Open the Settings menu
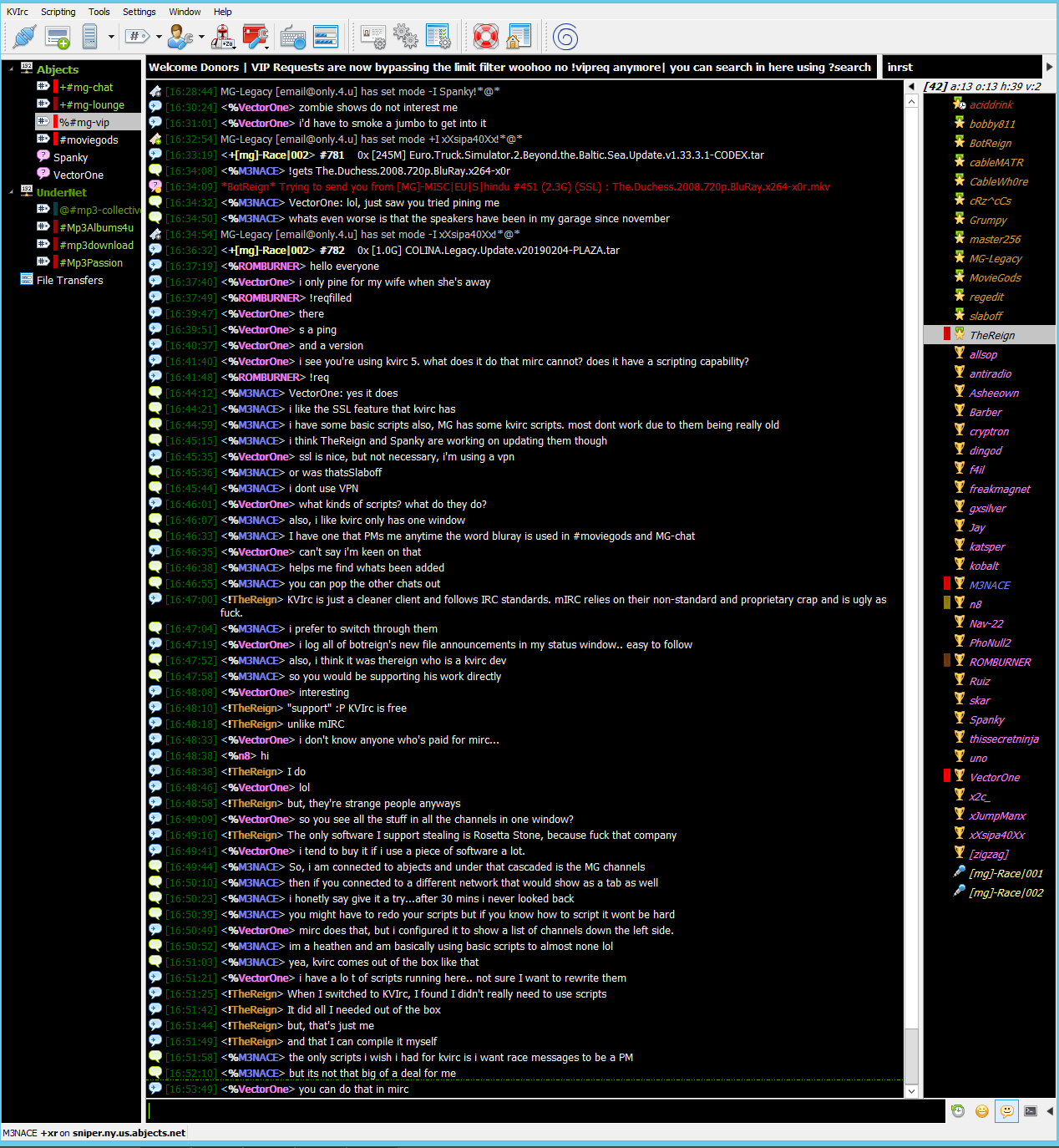 139,12
